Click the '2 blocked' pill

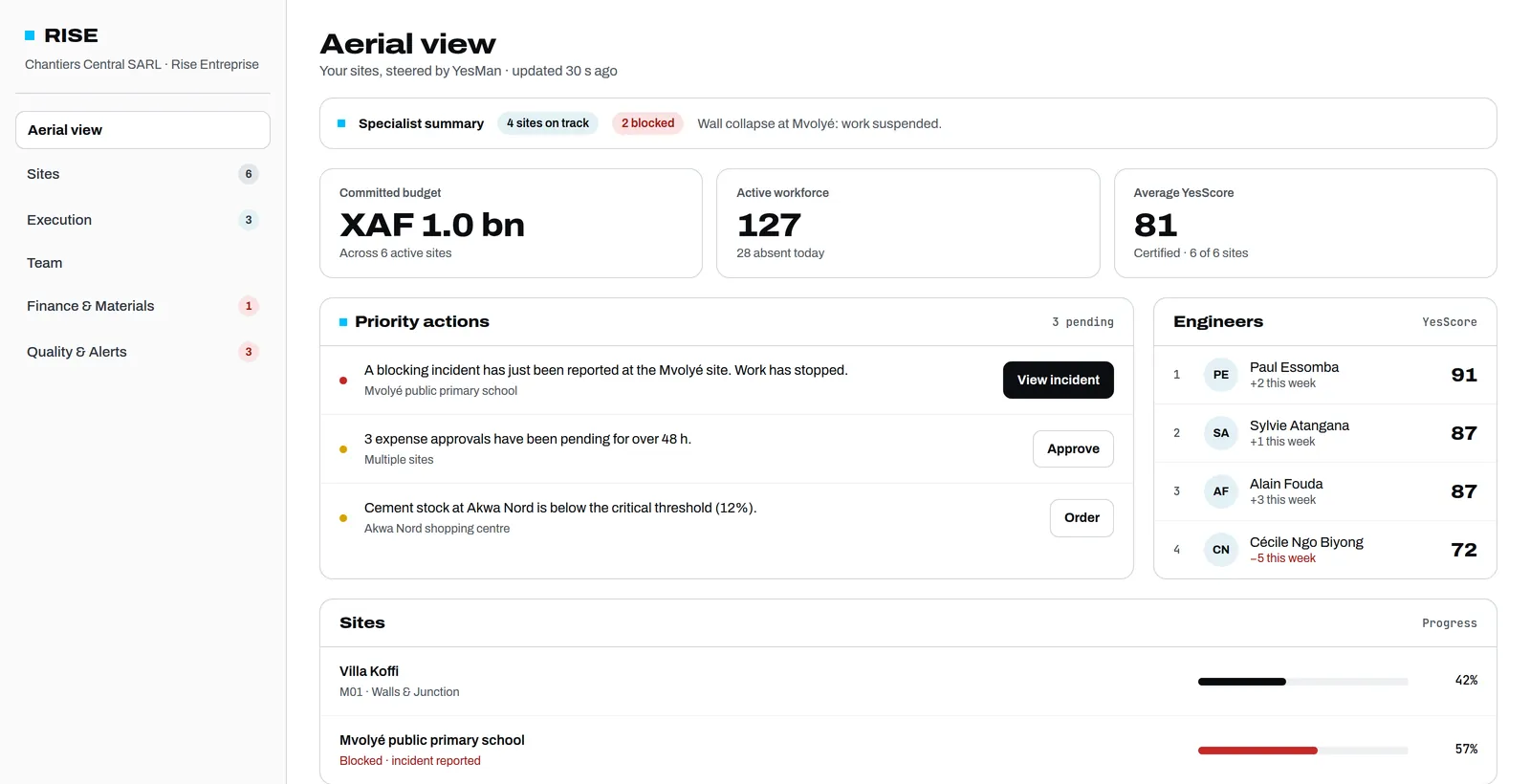647,123
